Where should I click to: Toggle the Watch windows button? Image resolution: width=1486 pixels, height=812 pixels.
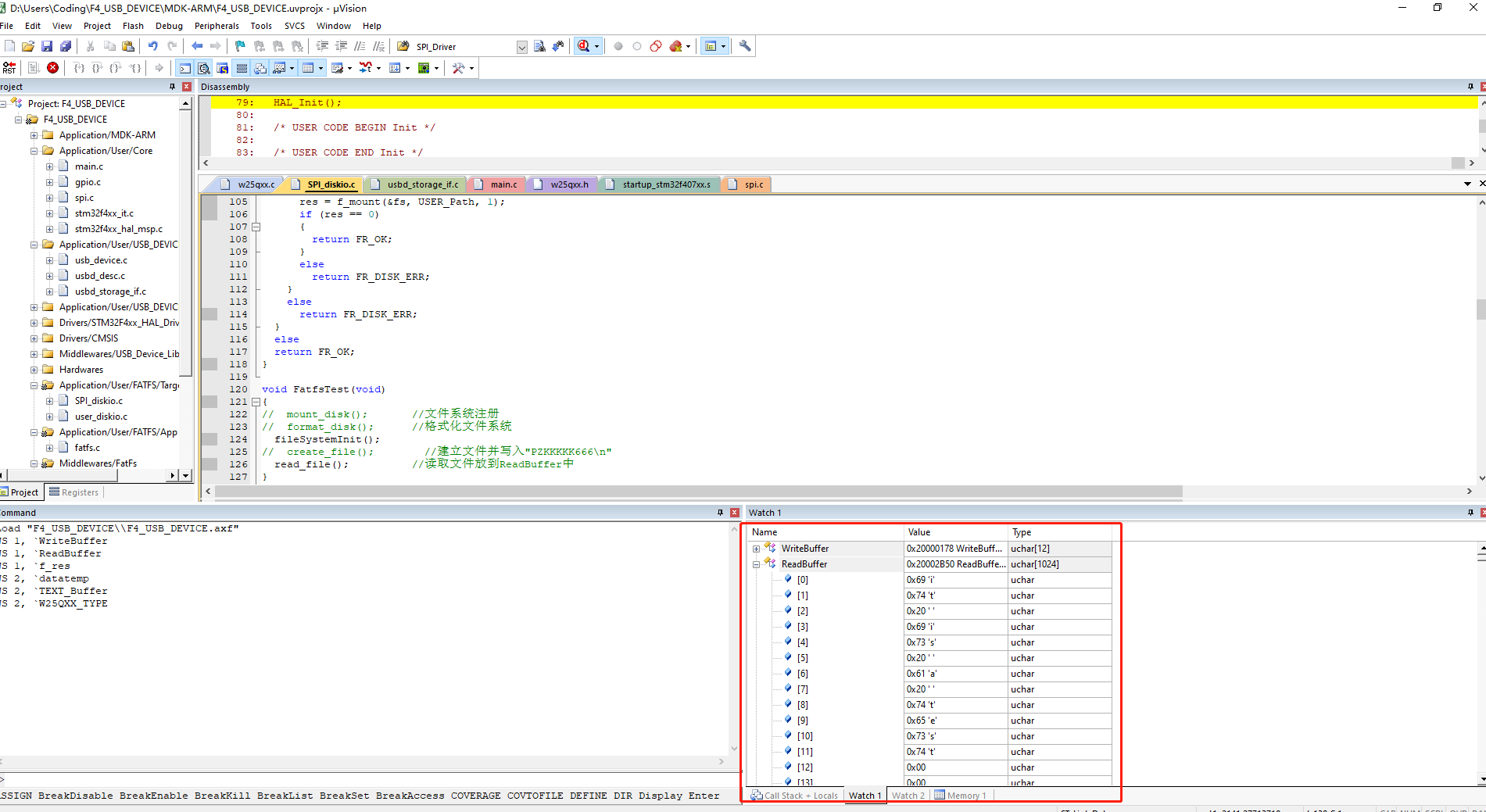point(279,68)
